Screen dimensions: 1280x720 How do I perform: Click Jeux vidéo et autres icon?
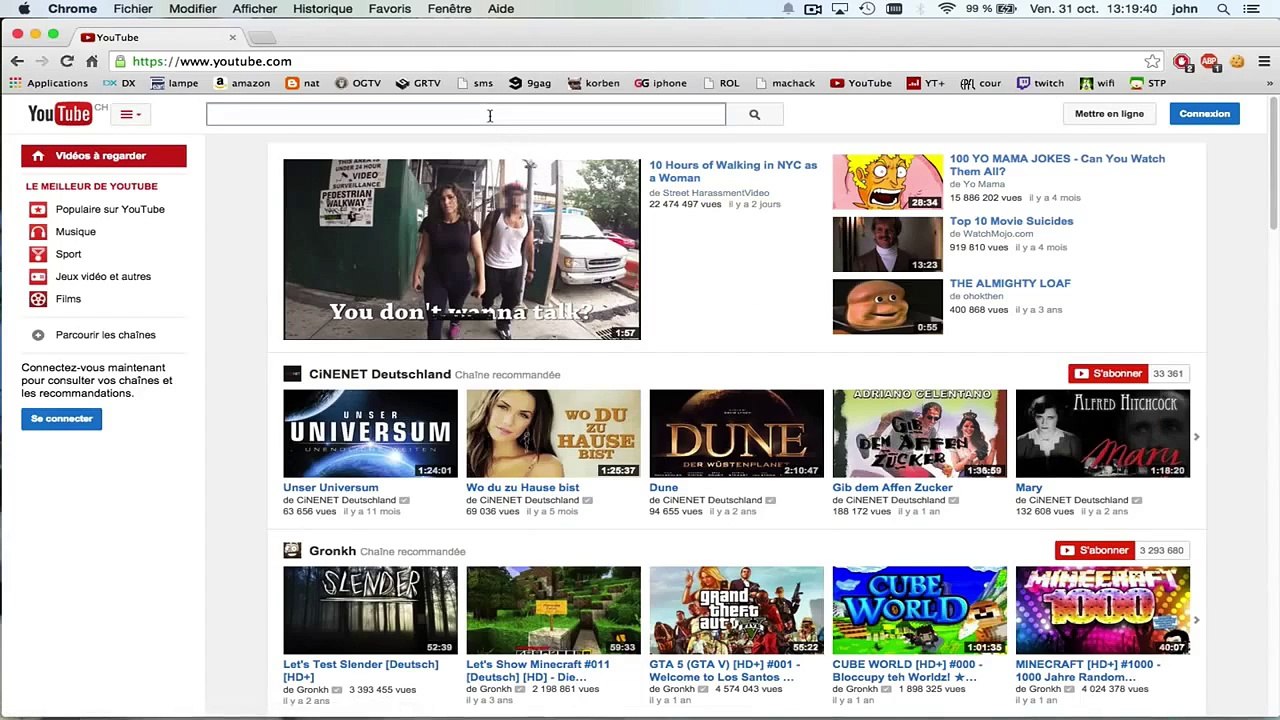[38, 277]
